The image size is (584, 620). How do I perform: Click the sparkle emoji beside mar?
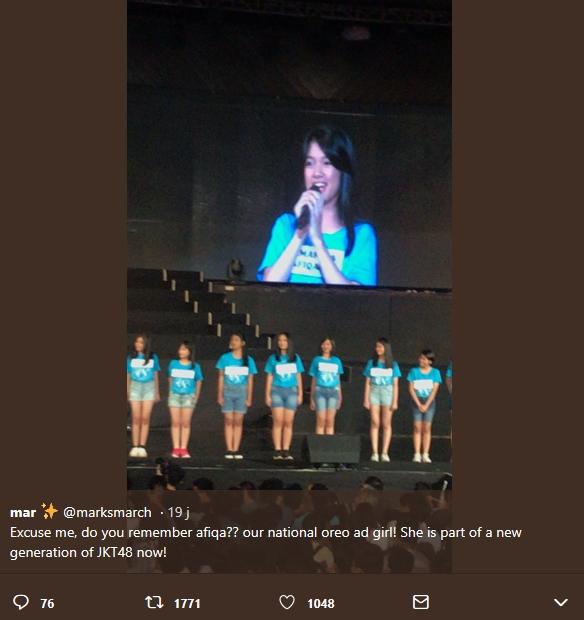click(49, 511)
